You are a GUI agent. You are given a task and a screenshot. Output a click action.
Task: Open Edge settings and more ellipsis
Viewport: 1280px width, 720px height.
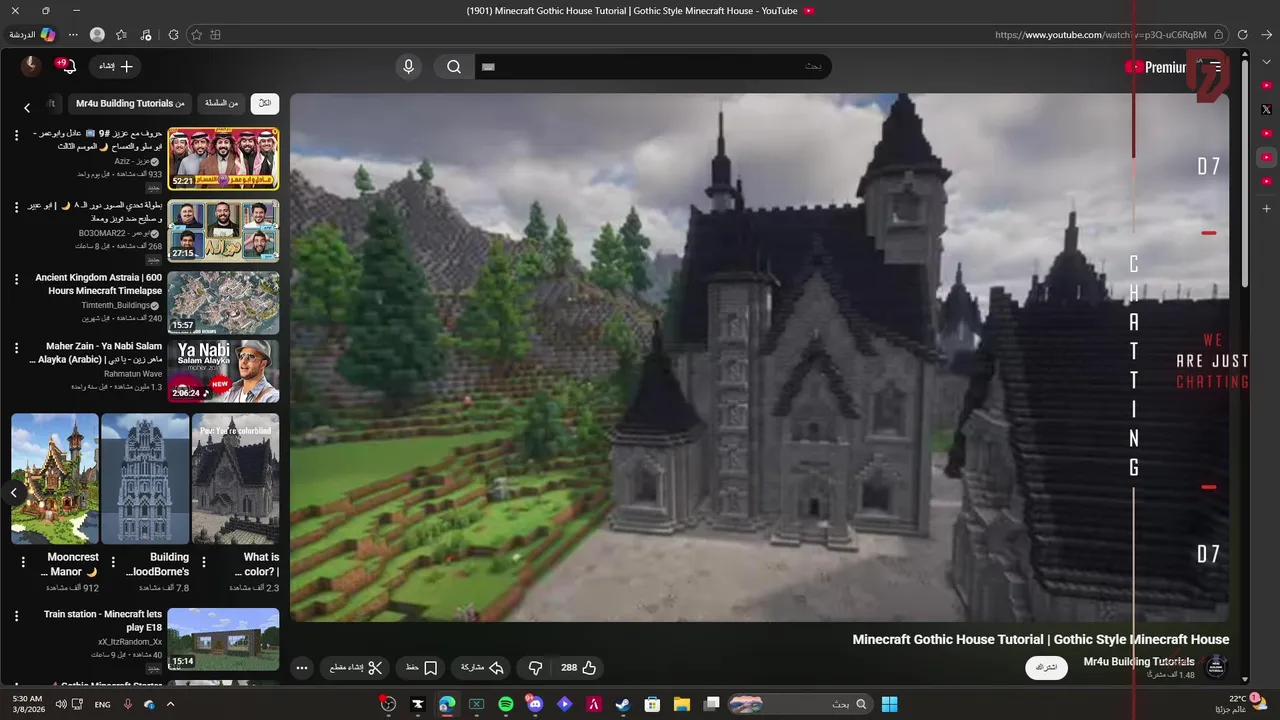coord(73,35)
